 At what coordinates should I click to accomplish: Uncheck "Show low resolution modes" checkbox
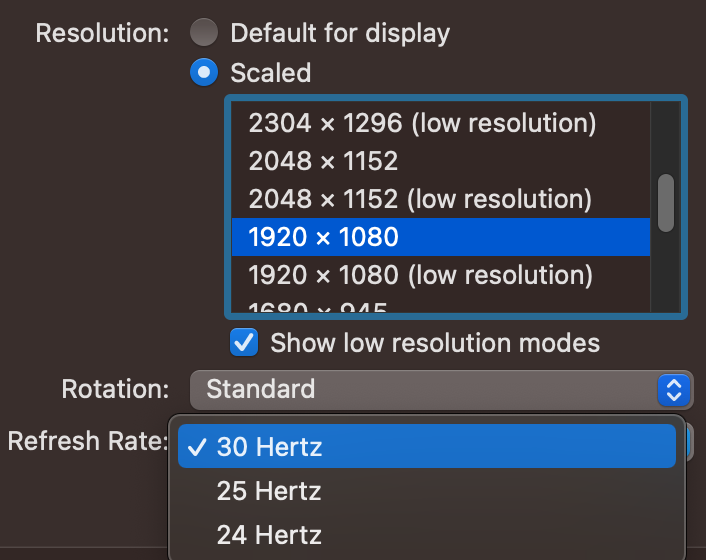pyautogui.click(x=243, y=343)
